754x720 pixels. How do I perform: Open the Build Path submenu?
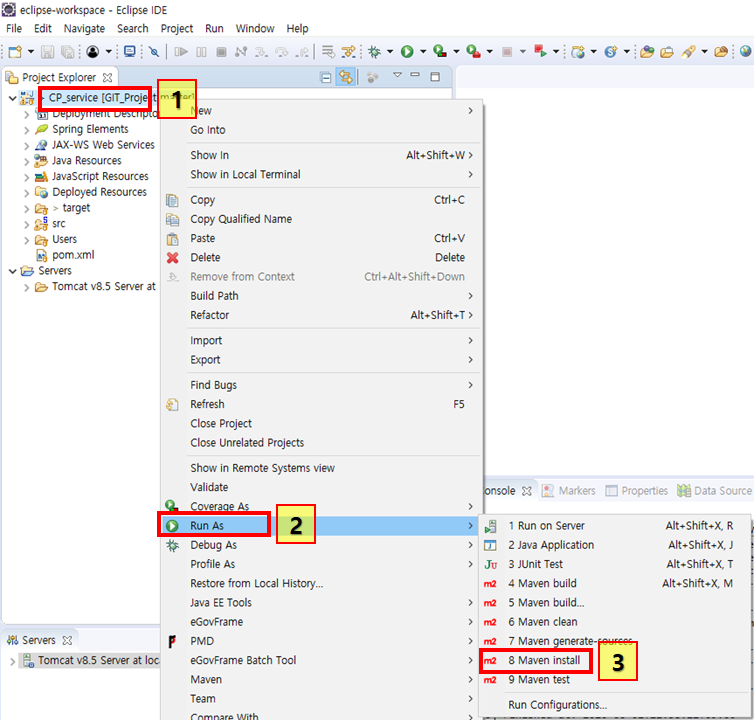[321, 296]
